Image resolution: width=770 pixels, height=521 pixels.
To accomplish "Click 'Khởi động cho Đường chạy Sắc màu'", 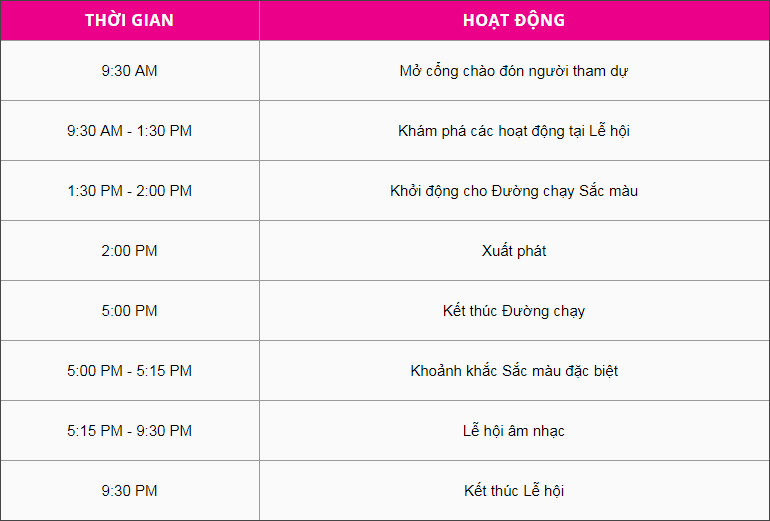I will point(514,191).
